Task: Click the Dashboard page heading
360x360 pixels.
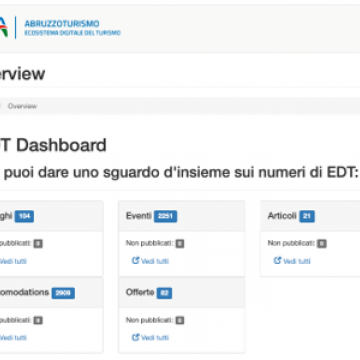Action: (53, 145)
